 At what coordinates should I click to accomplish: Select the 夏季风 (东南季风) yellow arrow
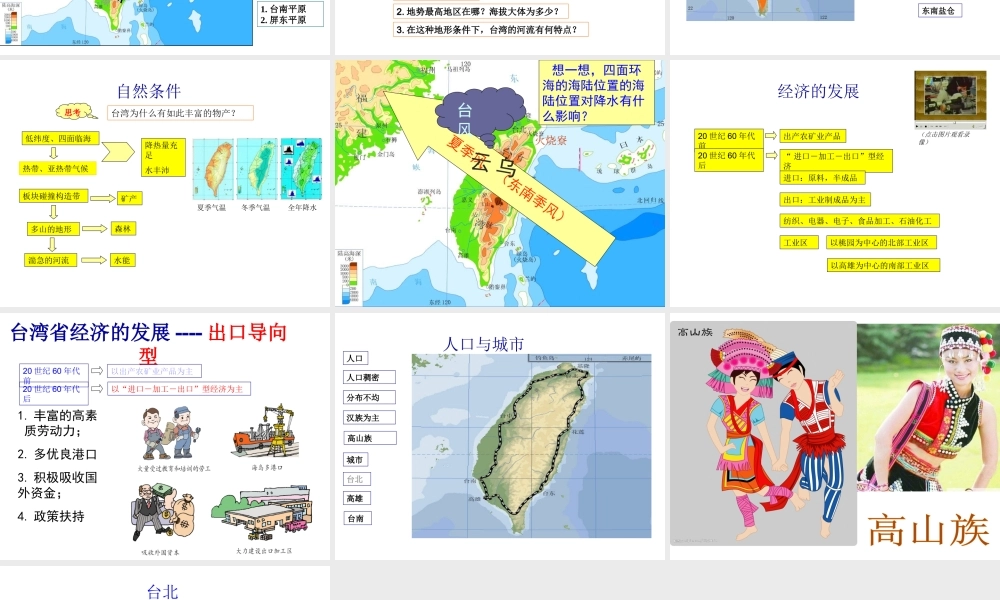click(x=499, y=177)
